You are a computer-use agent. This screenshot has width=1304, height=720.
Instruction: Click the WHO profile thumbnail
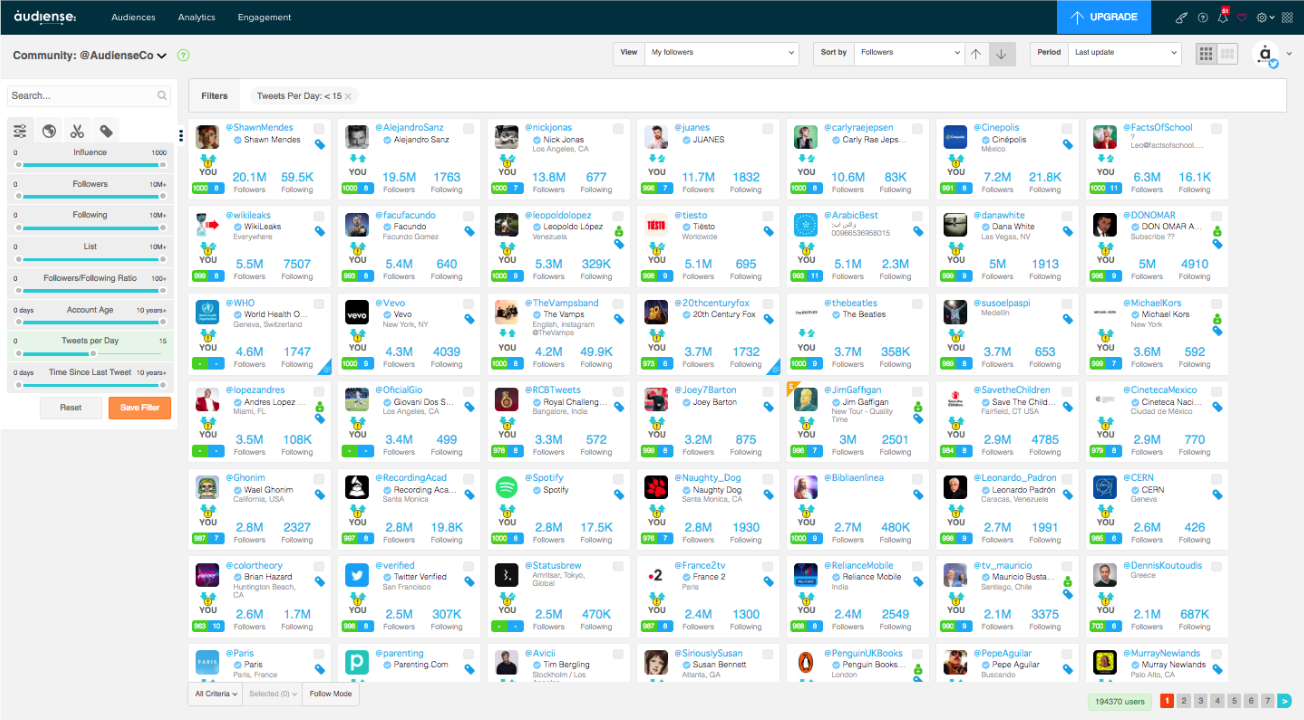pos(208,313)
